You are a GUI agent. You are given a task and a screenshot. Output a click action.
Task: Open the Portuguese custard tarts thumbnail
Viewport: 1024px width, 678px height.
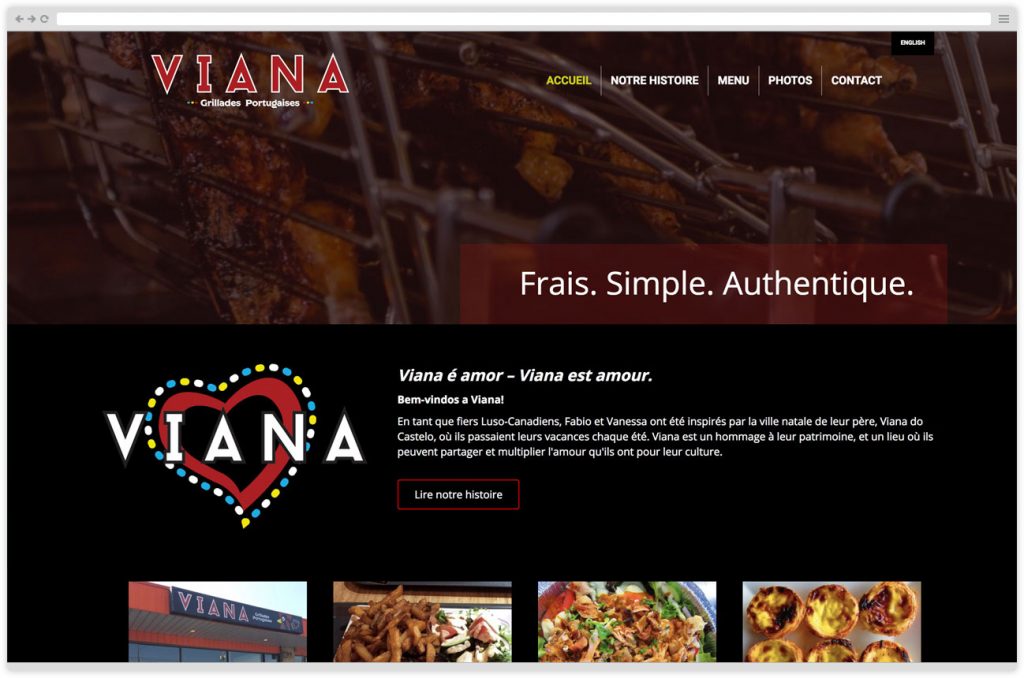(831, 622)
